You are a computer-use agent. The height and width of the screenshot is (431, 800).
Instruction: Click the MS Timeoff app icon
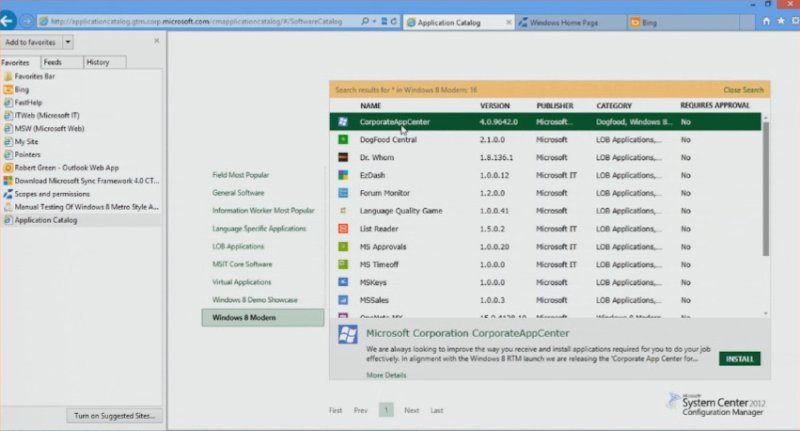coord(343,264)
